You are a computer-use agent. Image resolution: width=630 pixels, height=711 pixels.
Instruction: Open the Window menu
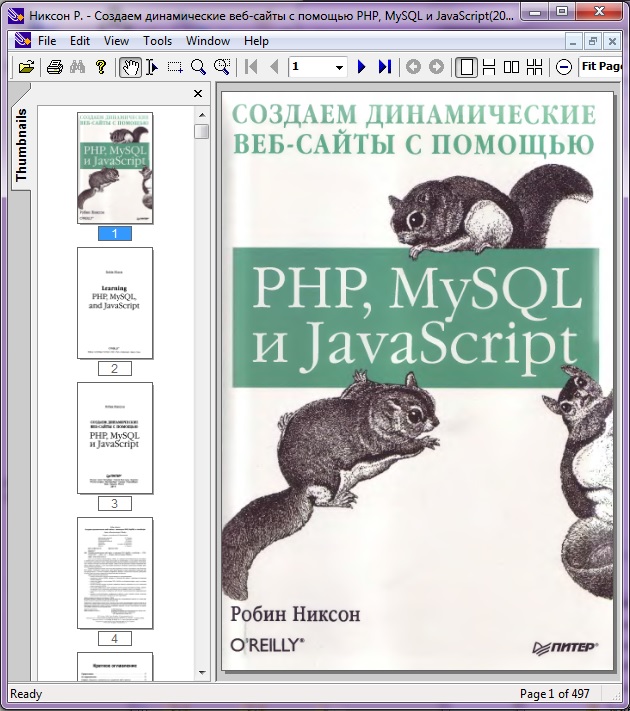pos(208,41)
